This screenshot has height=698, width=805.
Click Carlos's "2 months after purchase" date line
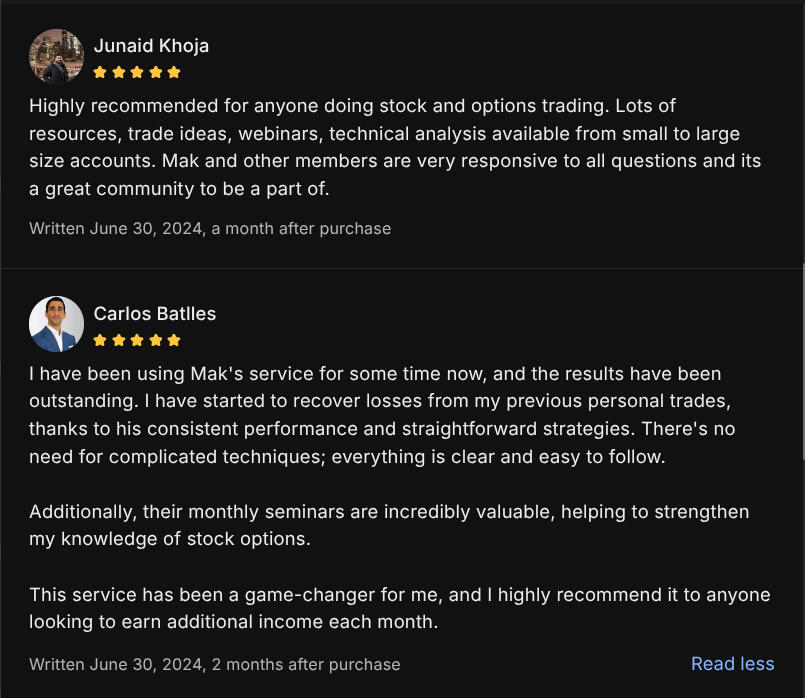[214, 664]
